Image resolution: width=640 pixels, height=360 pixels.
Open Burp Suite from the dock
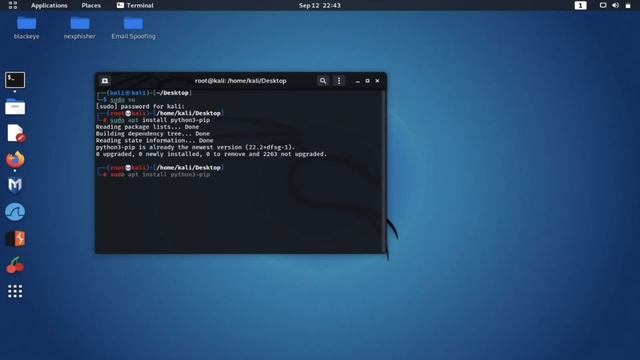pyautogui.click(x=15, y=239)
